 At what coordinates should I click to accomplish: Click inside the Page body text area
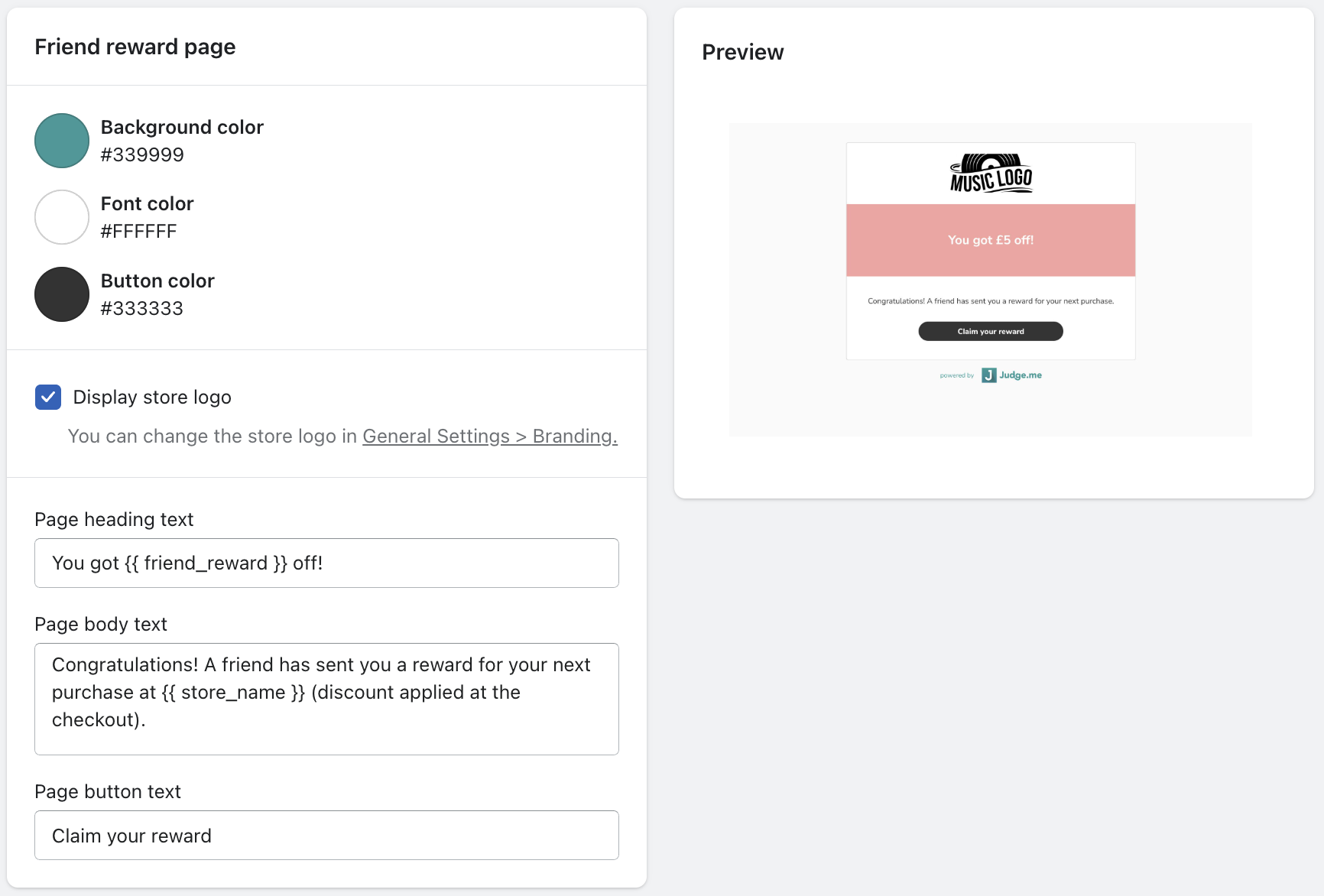click(326, 699)
